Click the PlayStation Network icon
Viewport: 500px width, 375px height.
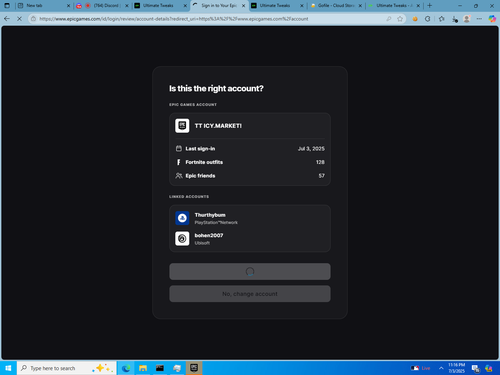(182, 218)
